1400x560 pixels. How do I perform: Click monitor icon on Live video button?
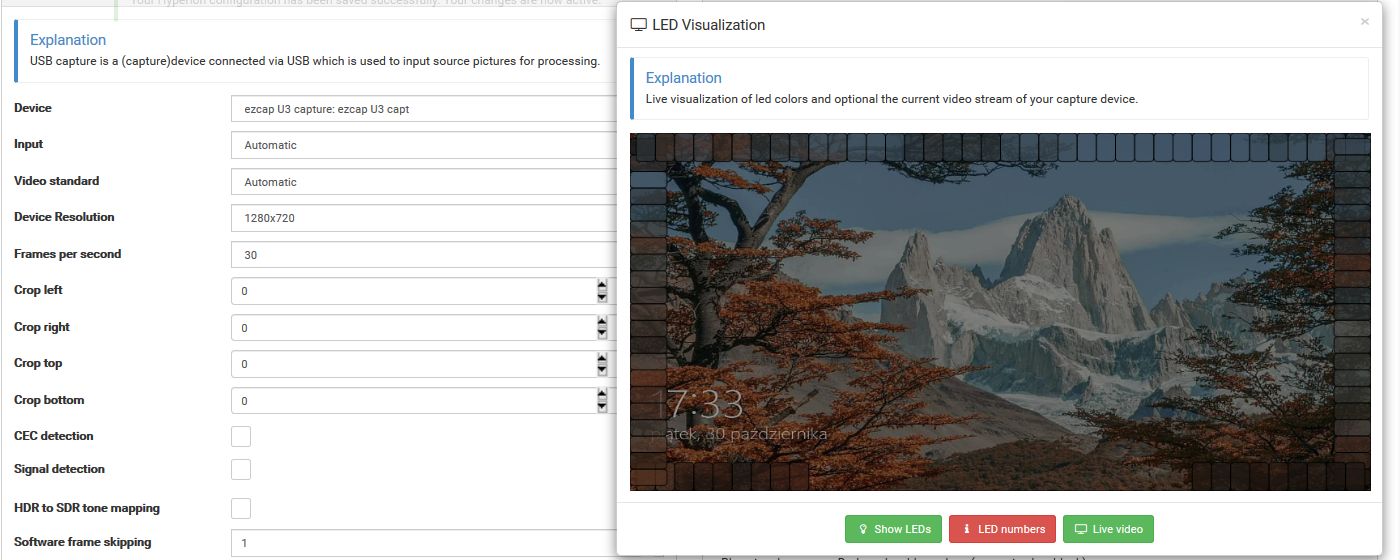point(1081,529)
